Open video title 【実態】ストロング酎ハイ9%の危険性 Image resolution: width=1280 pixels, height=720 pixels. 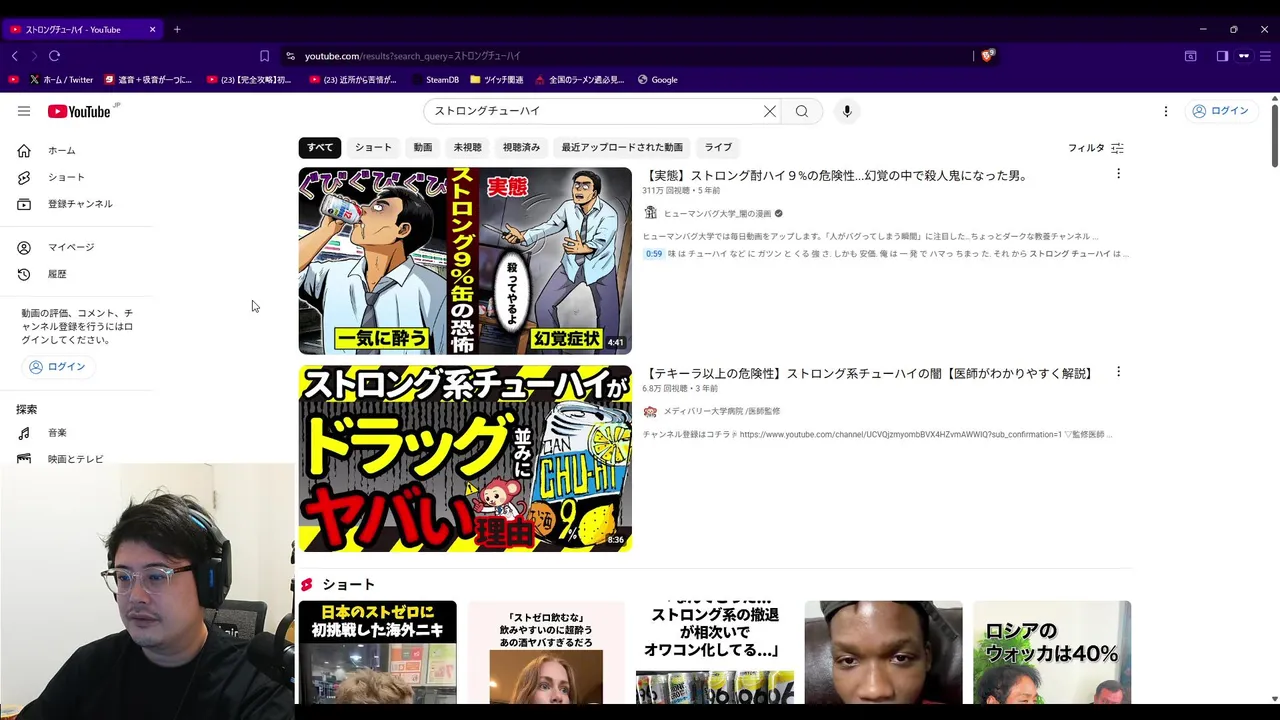pyautogui.click(x=836, y=176)
